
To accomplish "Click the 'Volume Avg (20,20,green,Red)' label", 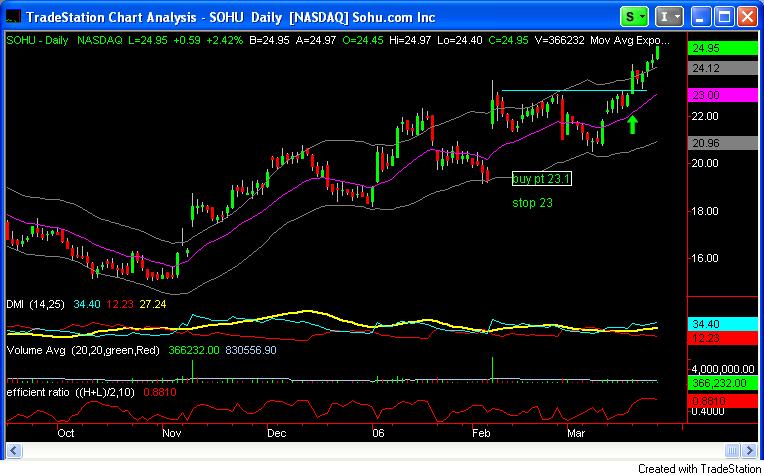I will (x=83, y=350).
